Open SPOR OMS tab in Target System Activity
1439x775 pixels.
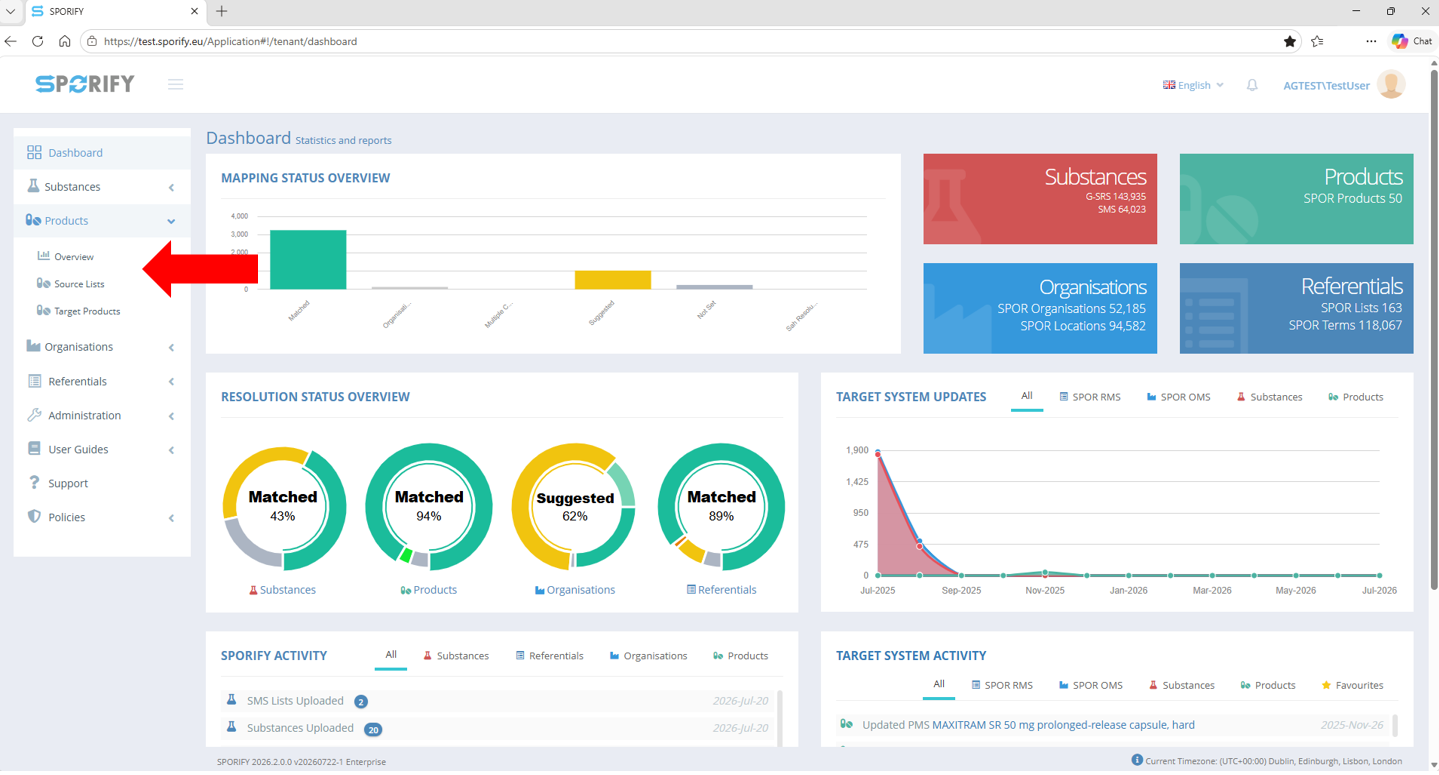click(1090, 685)
